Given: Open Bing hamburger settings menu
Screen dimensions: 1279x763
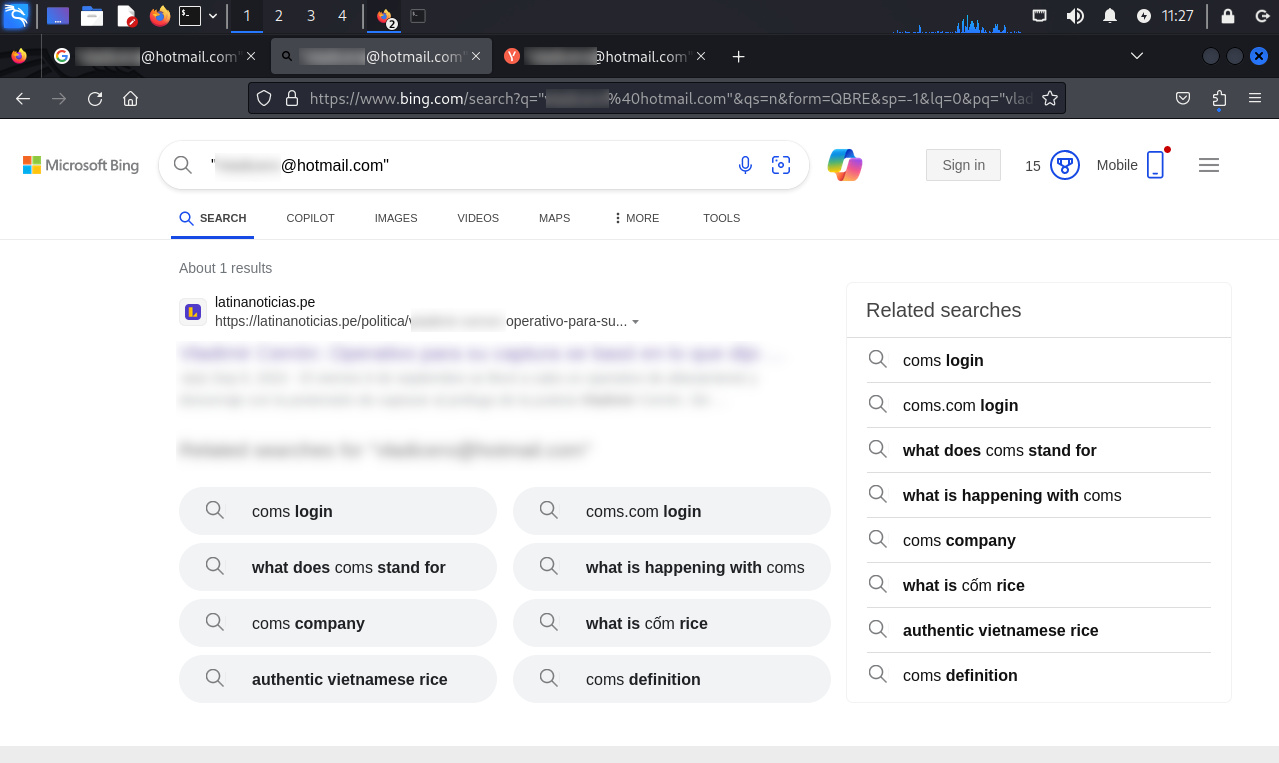Looking at the screenshot, I should click(x=1208, y=166).
